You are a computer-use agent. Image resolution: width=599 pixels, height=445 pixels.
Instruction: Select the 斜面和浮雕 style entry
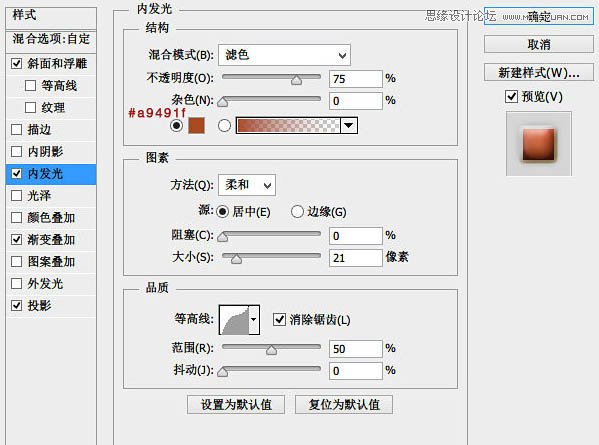(x=51, y=64)
